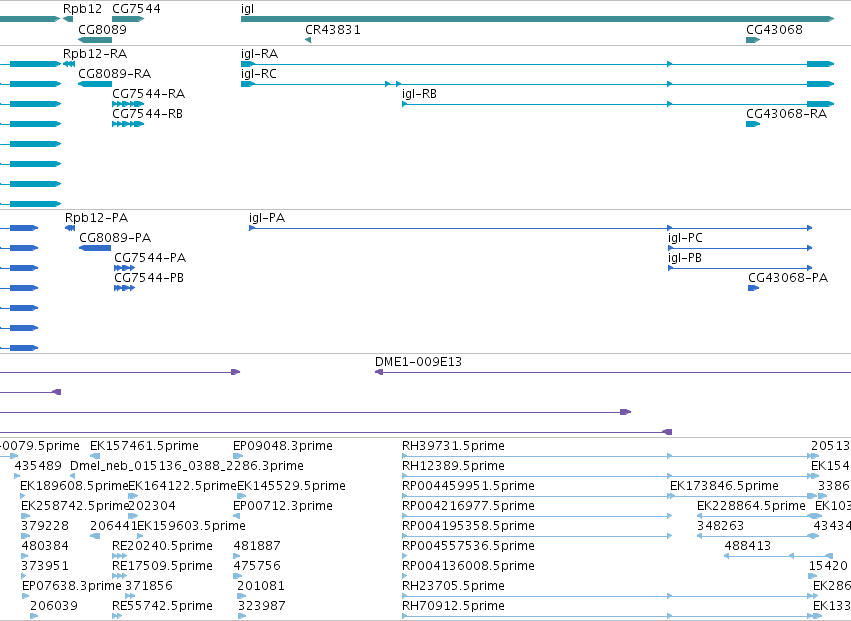The width and height of the screenshot is (851, 621).
Task: Click the RE17509.5prime EST label
Action: 162,566
